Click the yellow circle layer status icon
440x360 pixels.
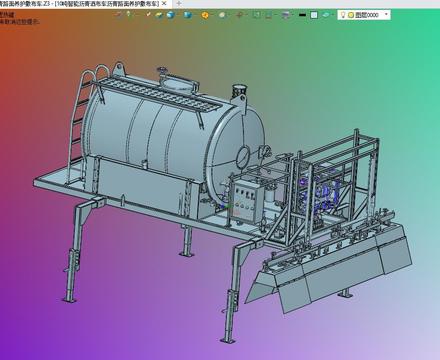(350, 15)
